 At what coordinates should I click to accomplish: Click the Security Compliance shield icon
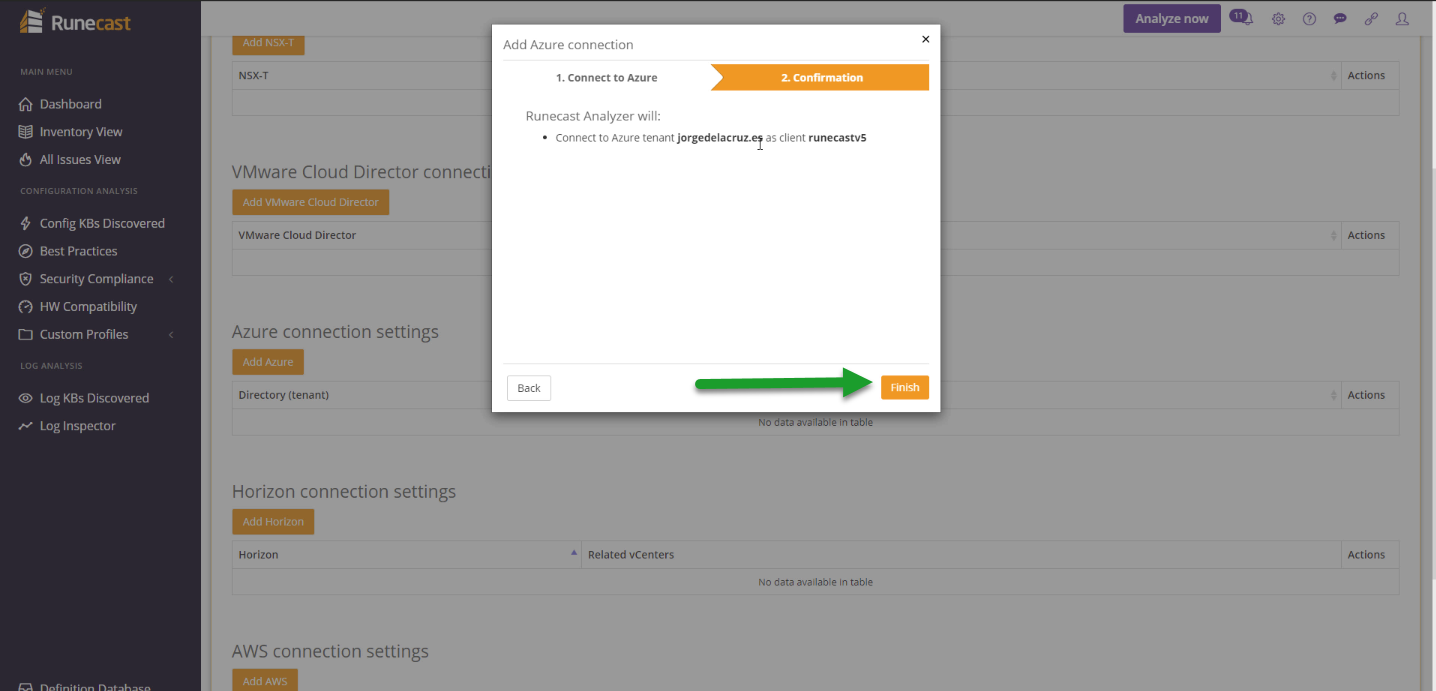click(26, 279)
